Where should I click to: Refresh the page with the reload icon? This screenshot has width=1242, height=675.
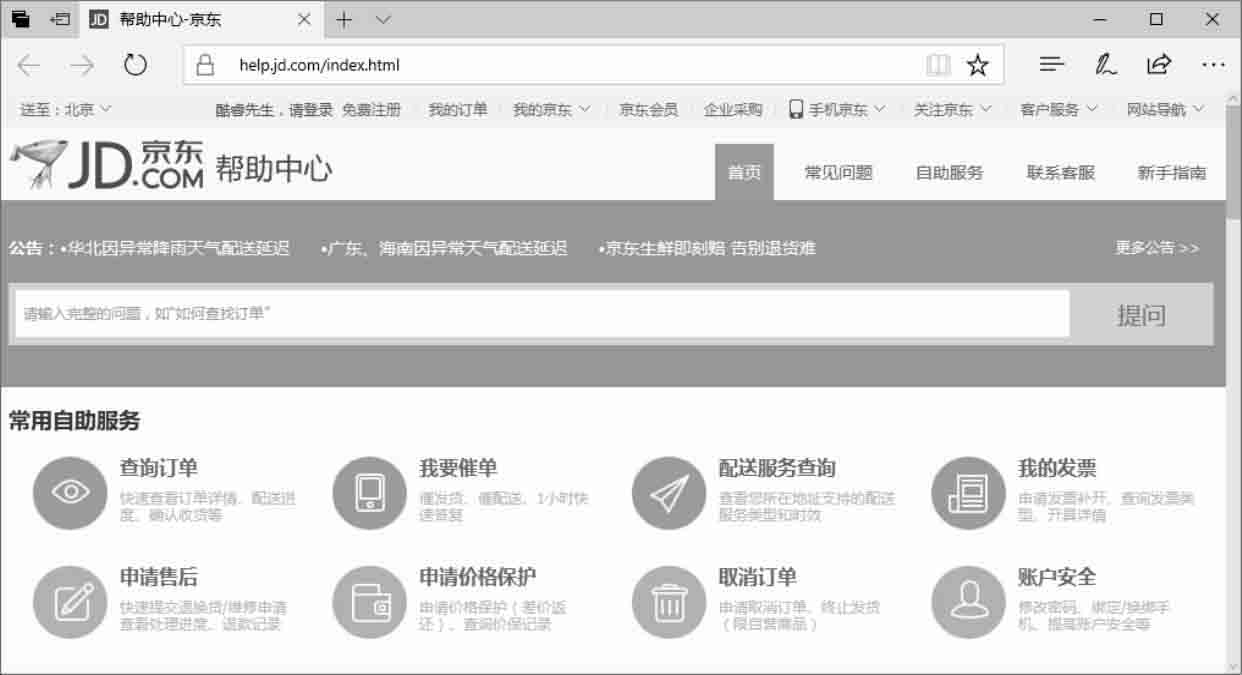pos(135,65)
